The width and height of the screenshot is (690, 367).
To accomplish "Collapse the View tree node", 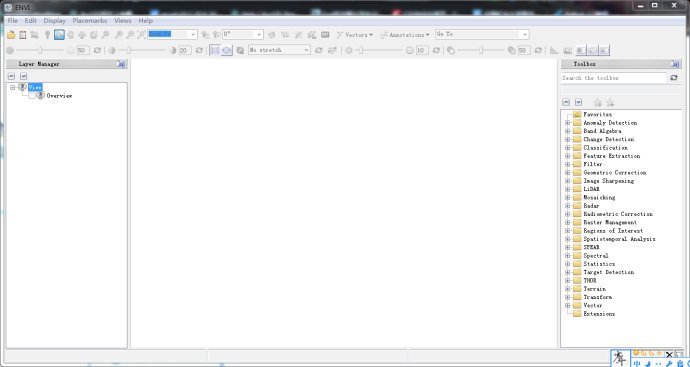I will coord(13,88).
